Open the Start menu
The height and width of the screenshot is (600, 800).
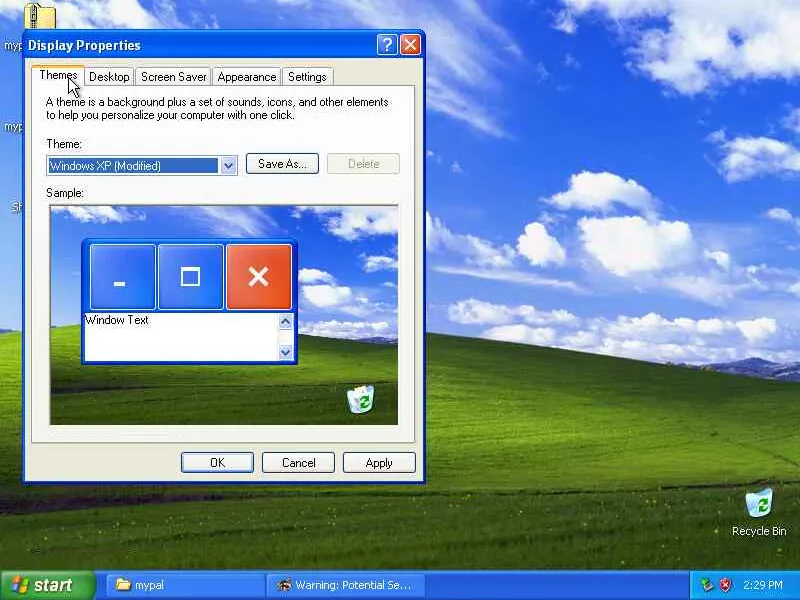coord(48,585)
